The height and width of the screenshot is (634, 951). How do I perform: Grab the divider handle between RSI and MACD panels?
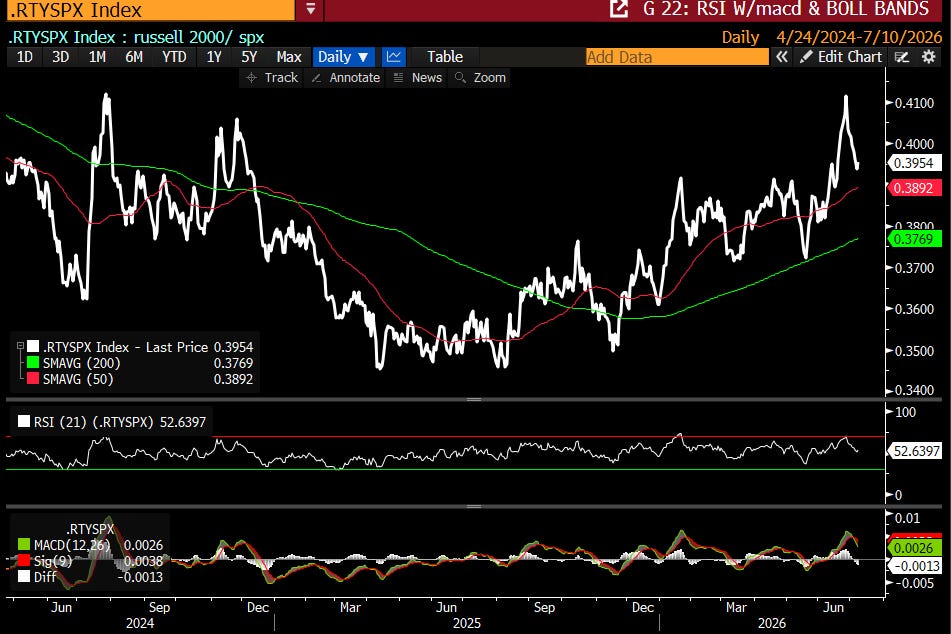pyautogui.click(x=474, y=506)
